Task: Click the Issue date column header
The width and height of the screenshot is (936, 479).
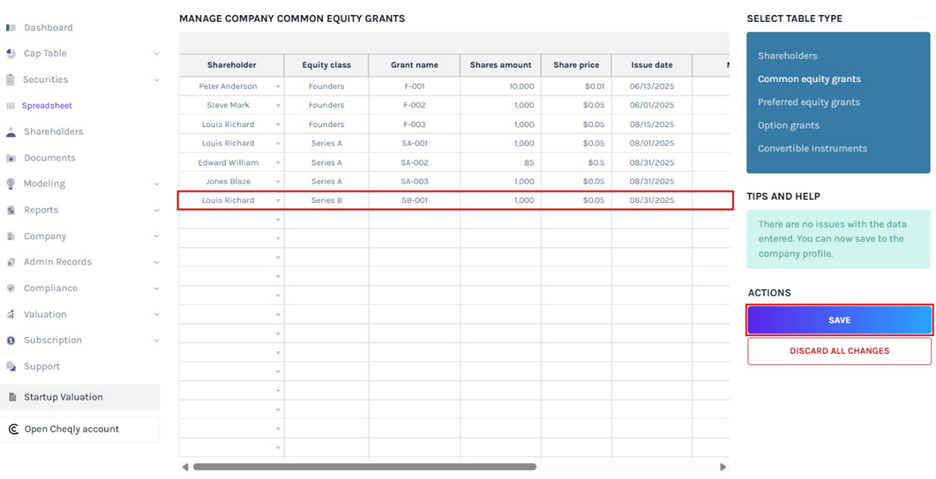Action: pos(652,65)
